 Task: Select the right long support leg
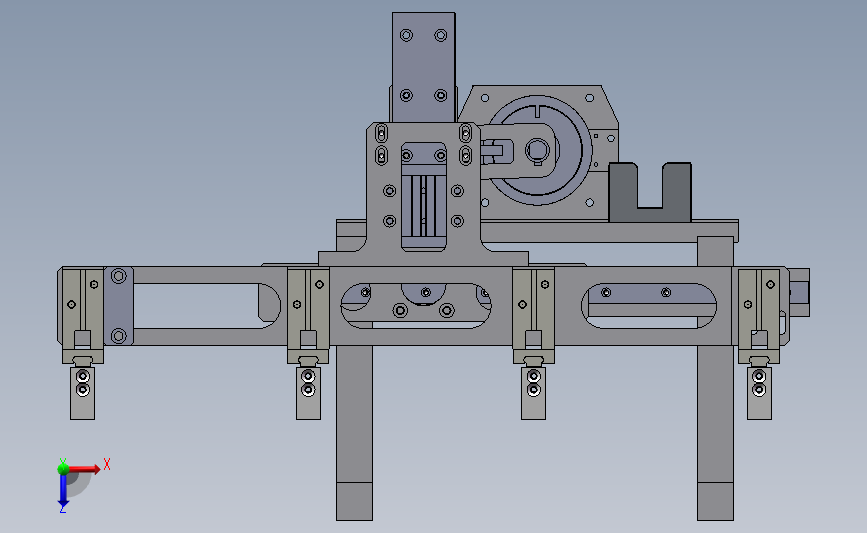[x=715, y=432]
